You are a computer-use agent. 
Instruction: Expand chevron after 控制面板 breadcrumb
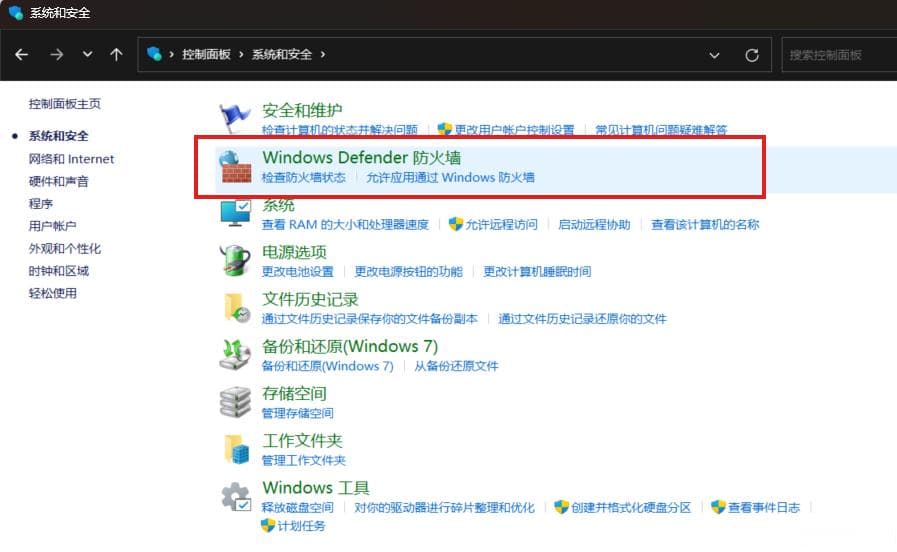point(241,54)
